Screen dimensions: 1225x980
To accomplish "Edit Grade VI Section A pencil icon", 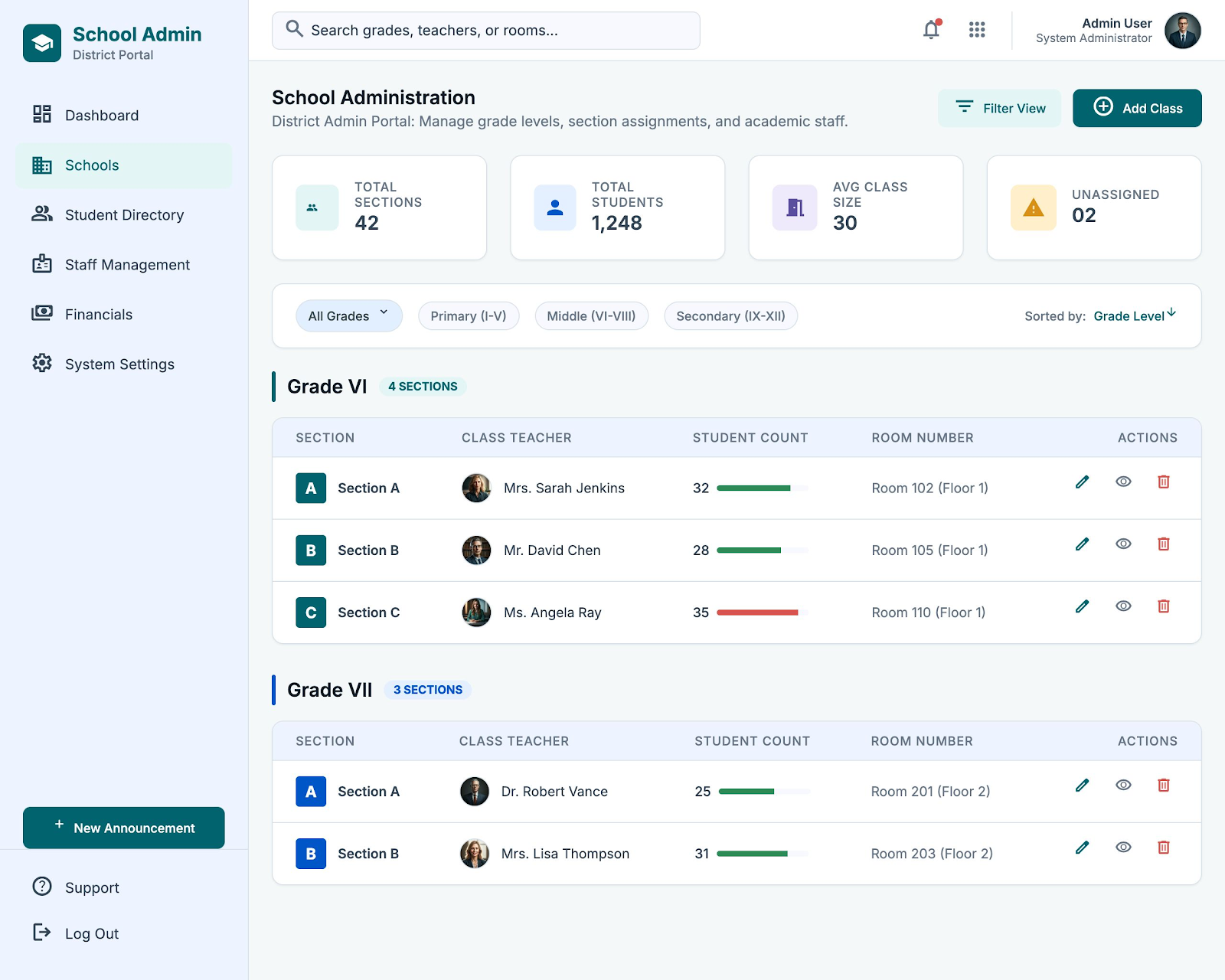I will click(1082, 482).
